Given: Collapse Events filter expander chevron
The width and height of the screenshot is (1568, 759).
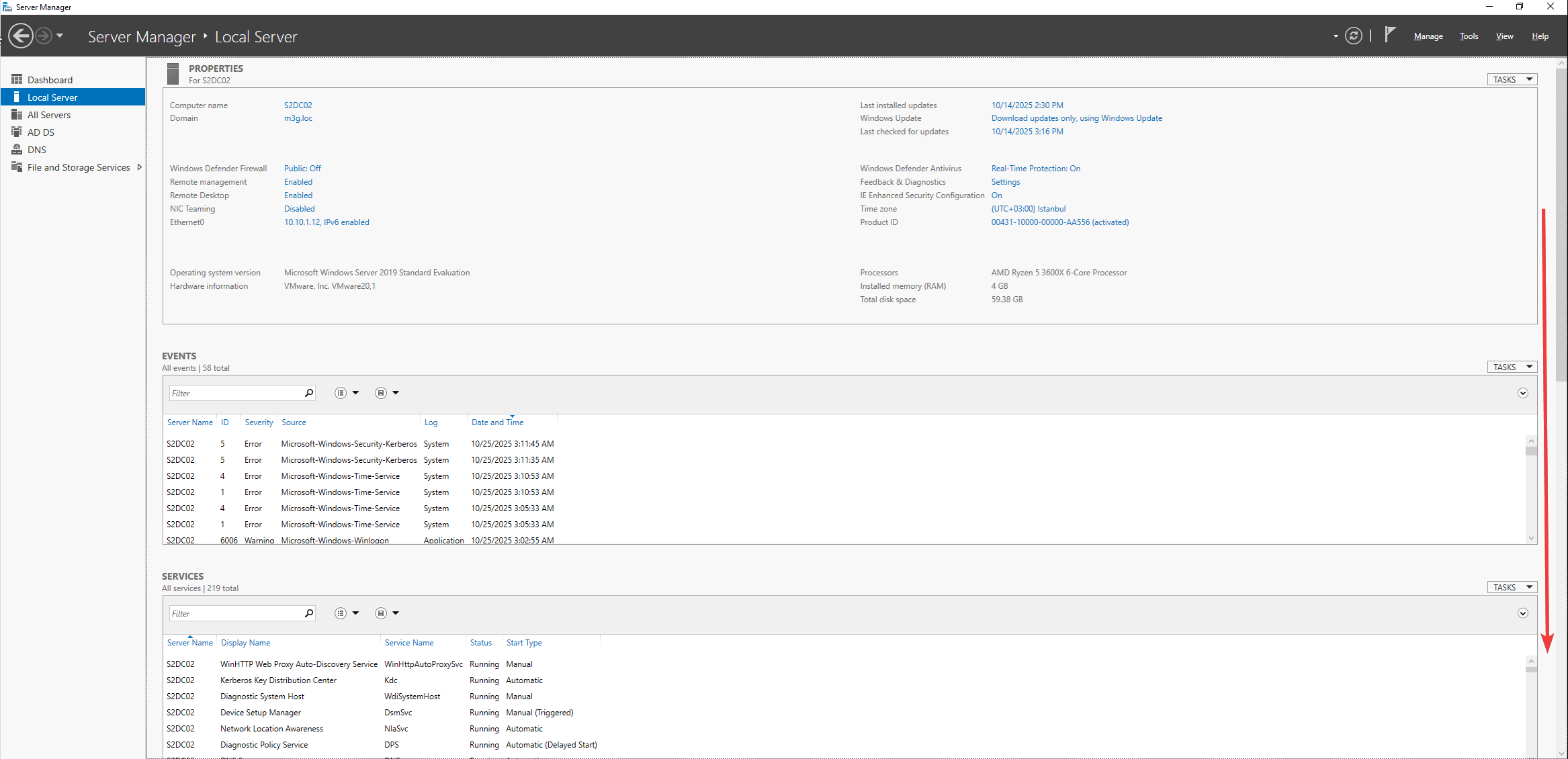Looking at the screenshot, I should tap(1522, 393).
